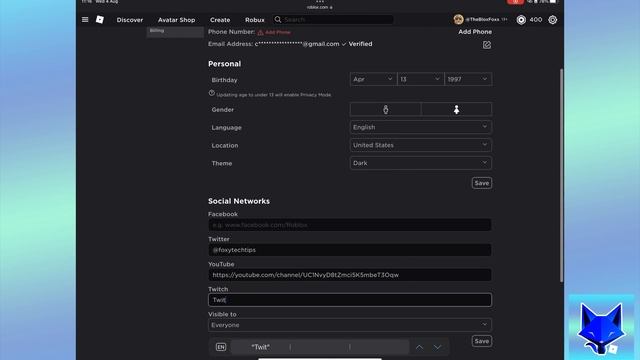Click the Facebook input field

tap(350, 225)
